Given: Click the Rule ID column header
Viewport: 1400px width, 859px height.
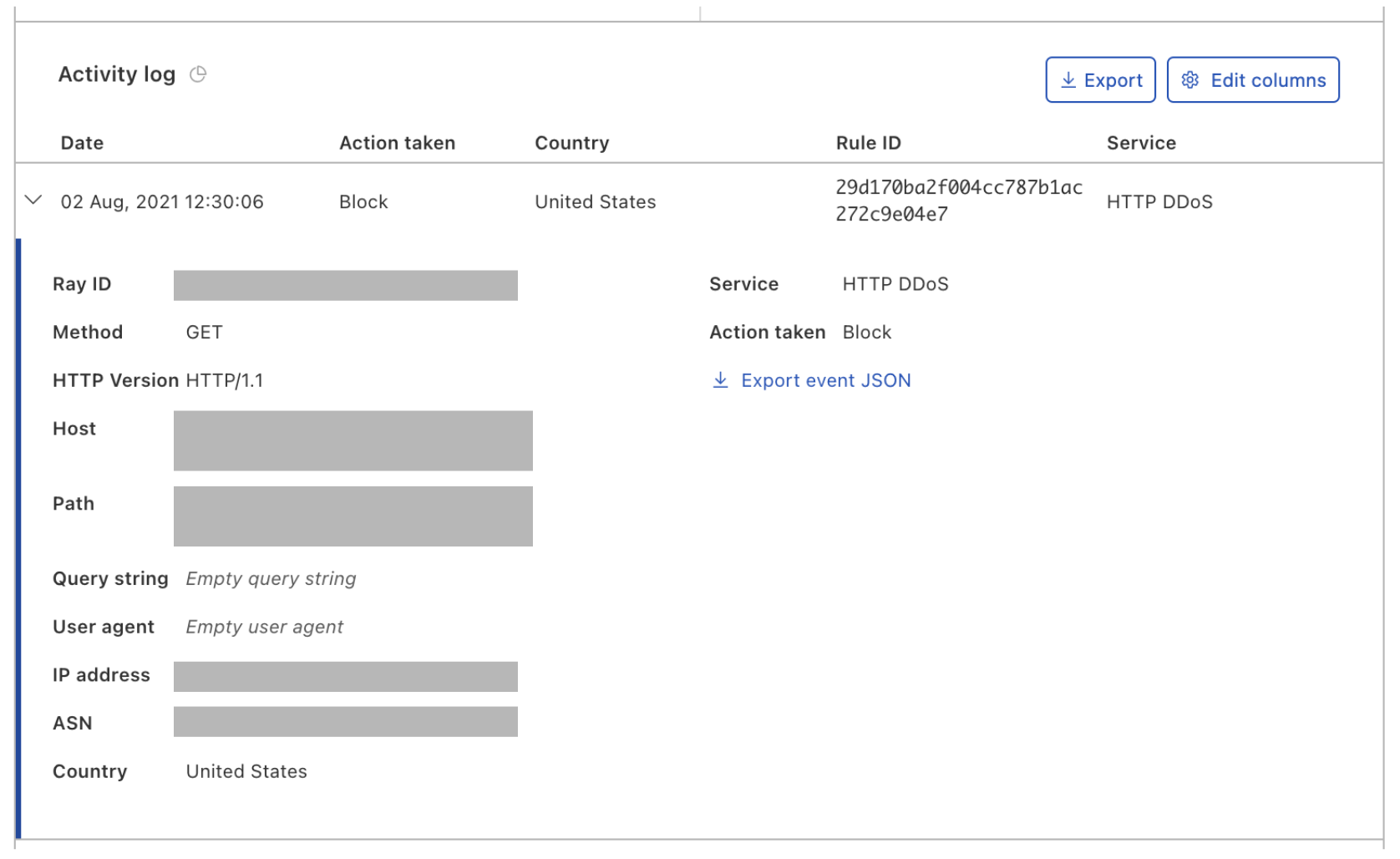Looking at the screenshot, I should click(869, 143).
